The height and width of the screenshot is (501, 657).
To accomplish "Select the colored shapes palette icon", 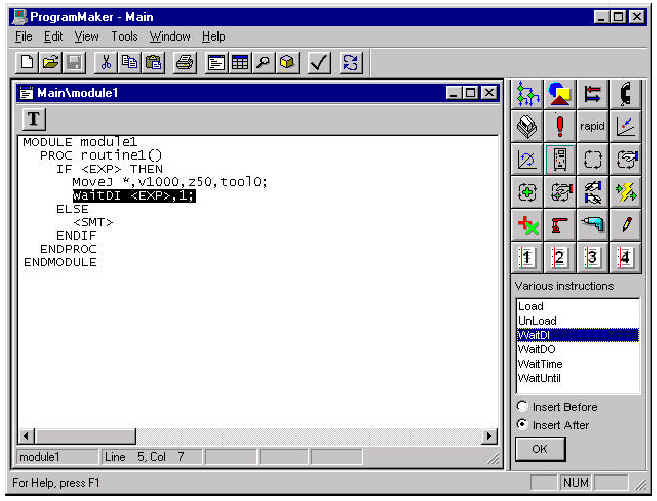I will 560,93.
